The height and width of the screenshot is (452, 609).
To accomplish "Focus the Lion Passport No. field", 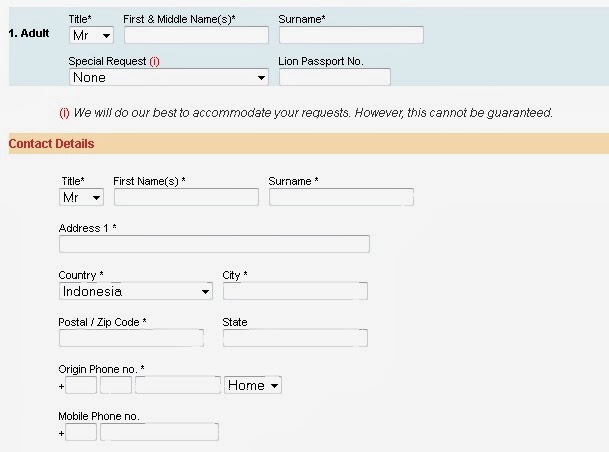I will (334, 77).
